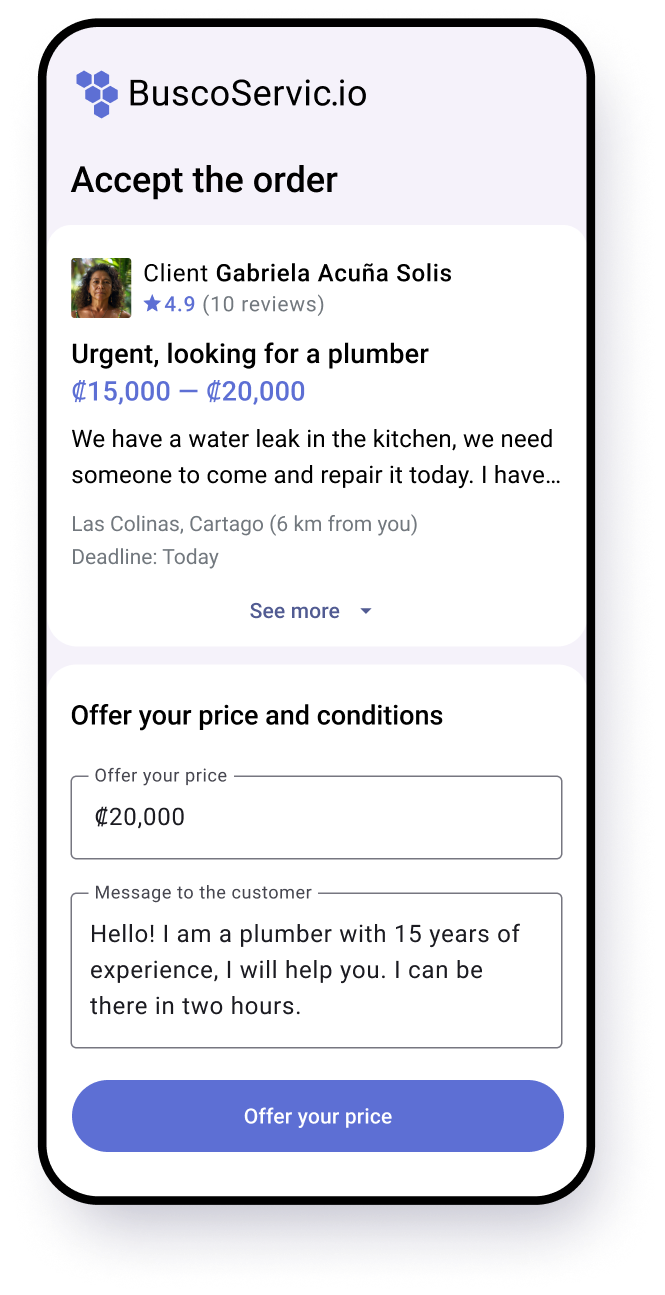665x1295 pixels.
Task: Click the truncated water leak description text
Action: tap(316, 457)
